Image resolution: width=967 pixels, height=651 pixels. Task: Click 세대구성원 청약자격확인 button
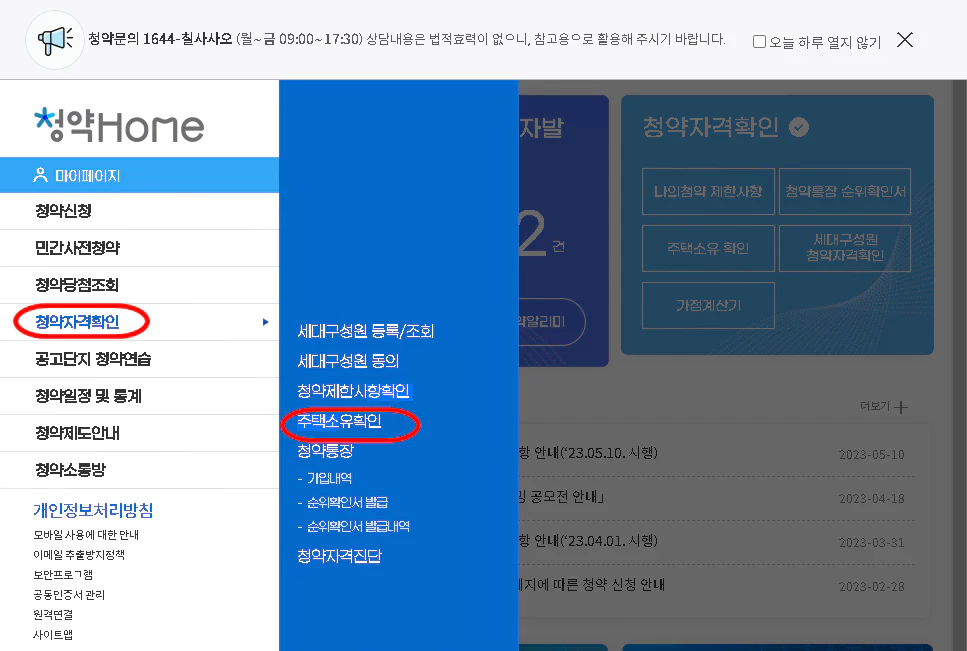point(845,247)
